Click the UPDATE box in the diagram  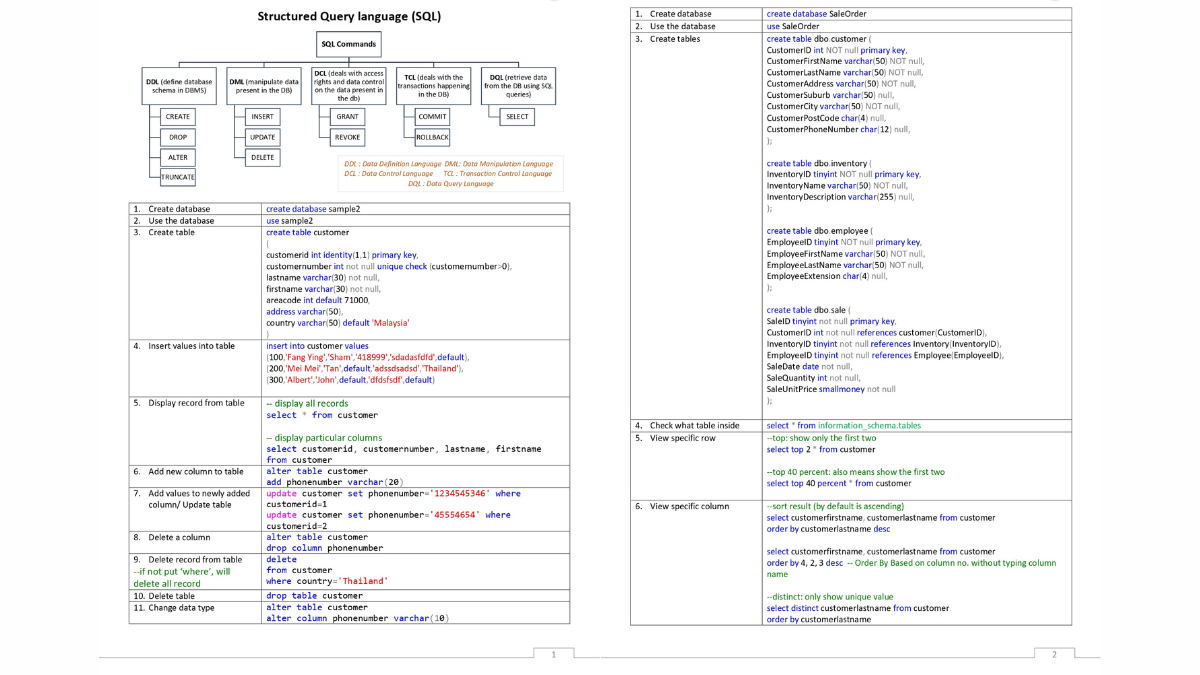pyautogui.click(x=263, y=137)
